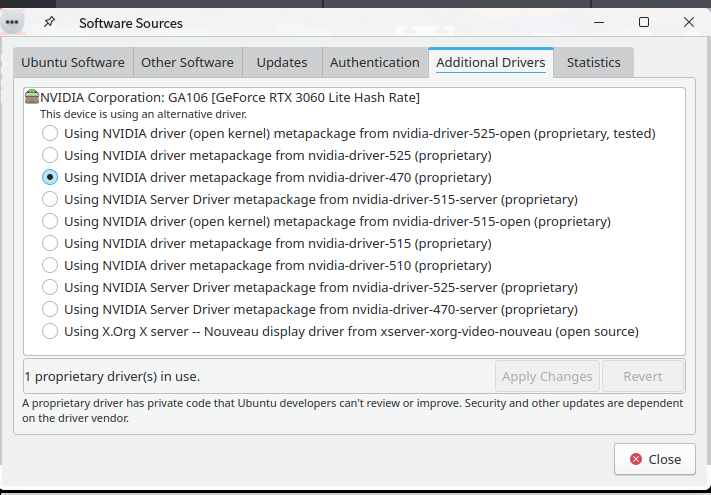The width and height of the screenshot is (711, 495).
Task: Select the Additional Drivers tab
Action: tap(491, 63)
